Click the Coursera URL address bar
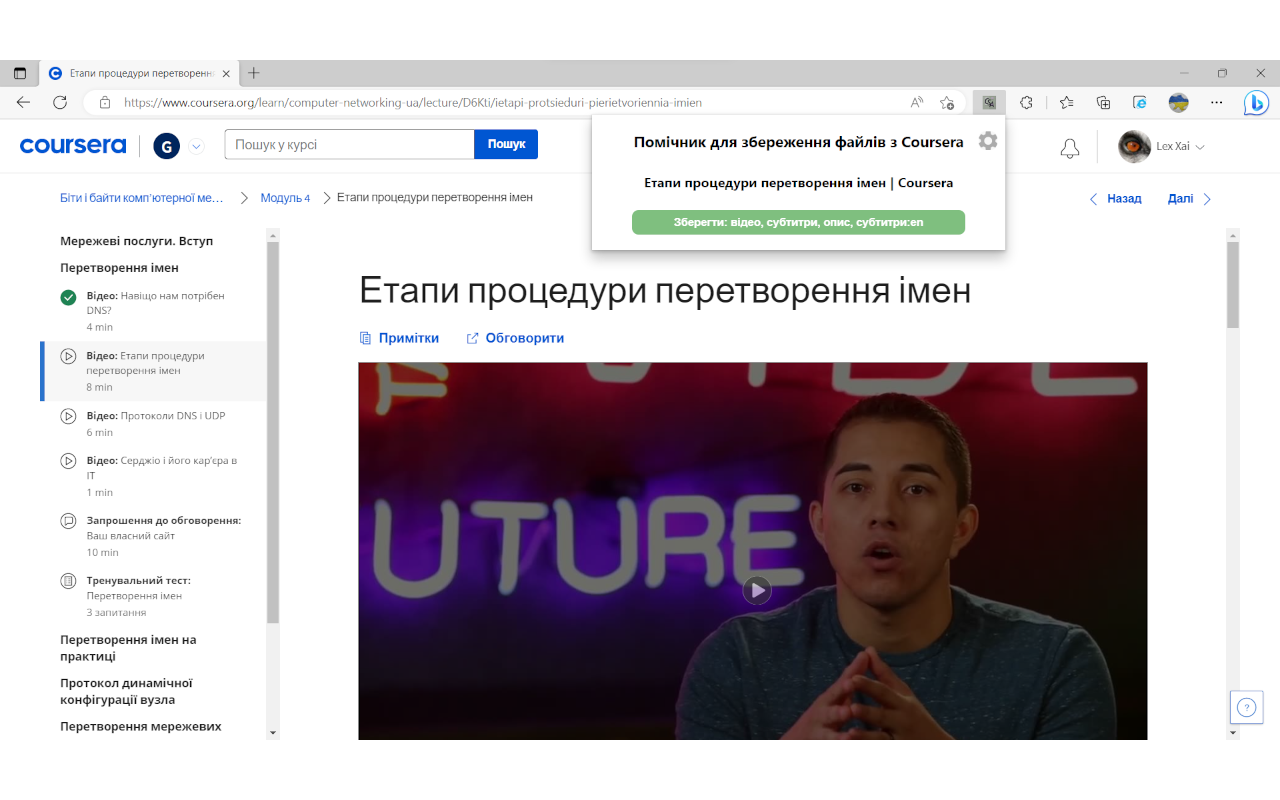Image resolution: width=1280 pixels, height=800 pixels. pos(412,102)
